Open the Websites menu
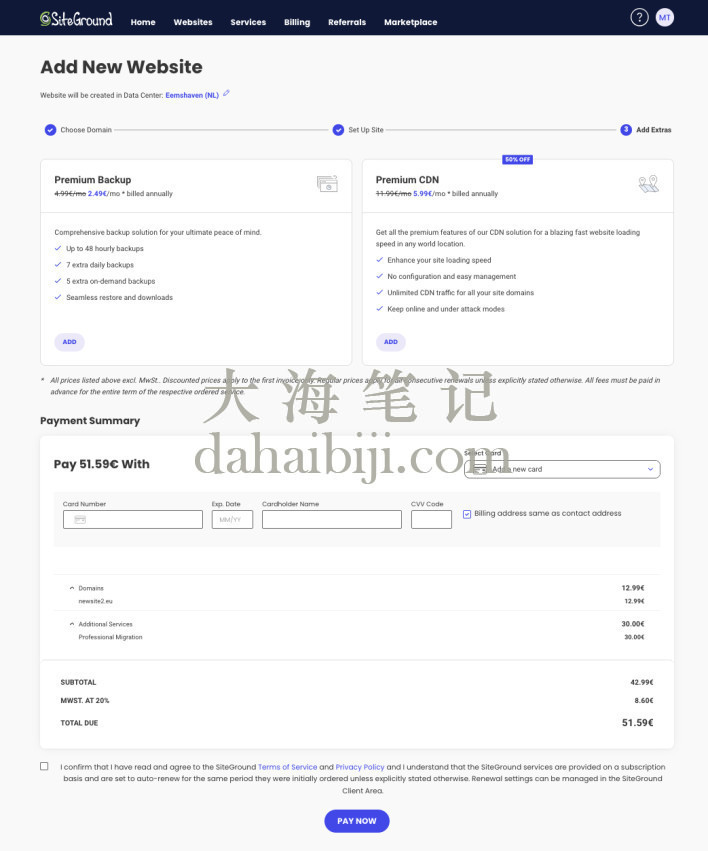 (193, 22)
